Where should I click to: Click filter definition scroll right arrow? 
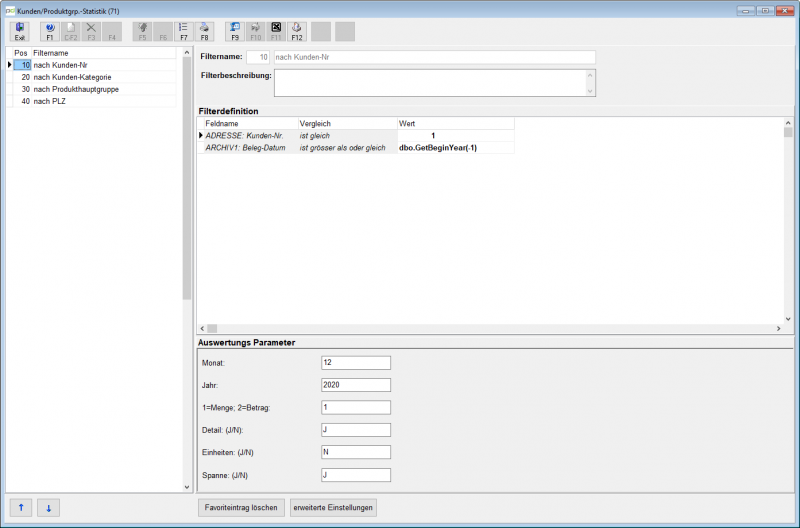coord(779,329)
